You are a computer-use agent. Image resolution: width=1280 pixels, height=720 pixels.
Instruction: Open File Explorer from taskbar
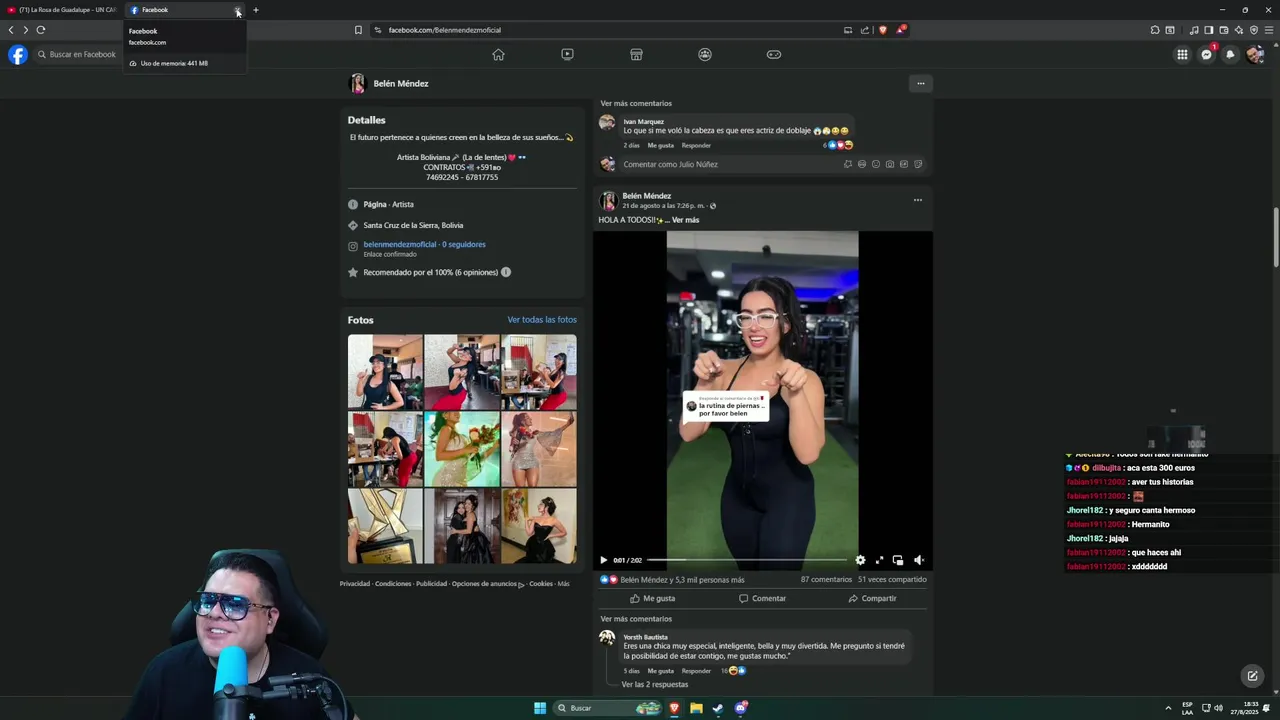pos(696,708)
